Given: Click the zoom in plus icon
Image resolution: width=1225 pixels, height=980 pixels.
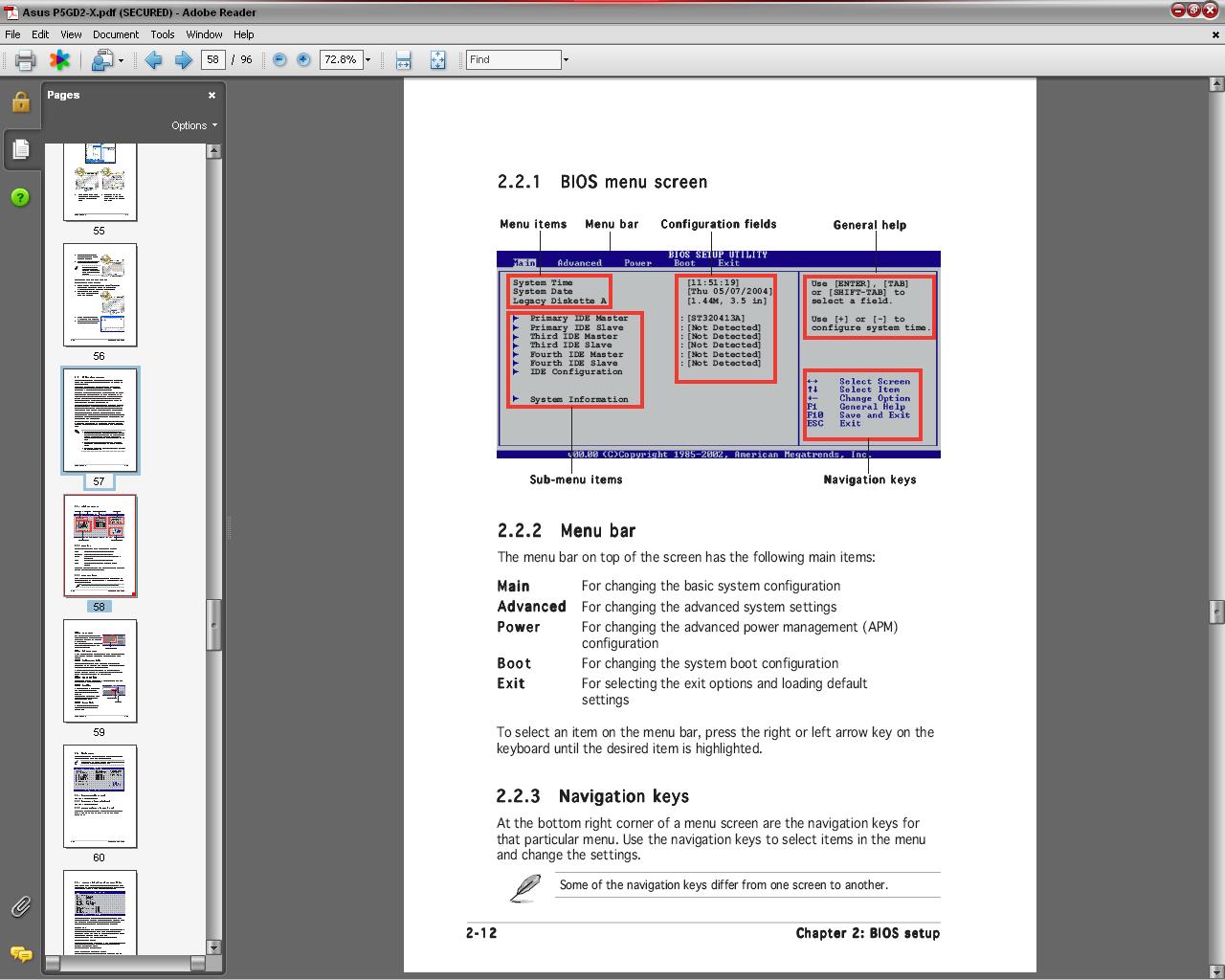Looking at the screenshot, I should 303,59.
